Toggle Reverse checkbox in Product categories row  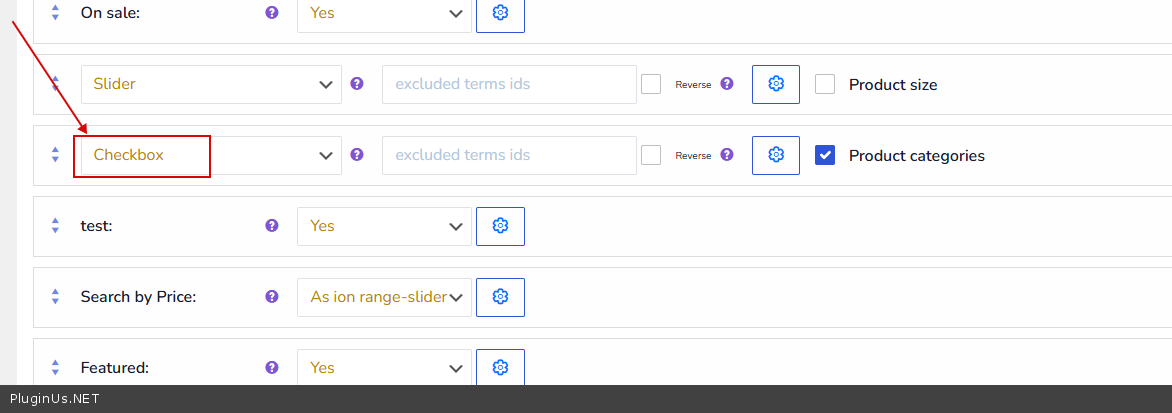click(651, 155)
